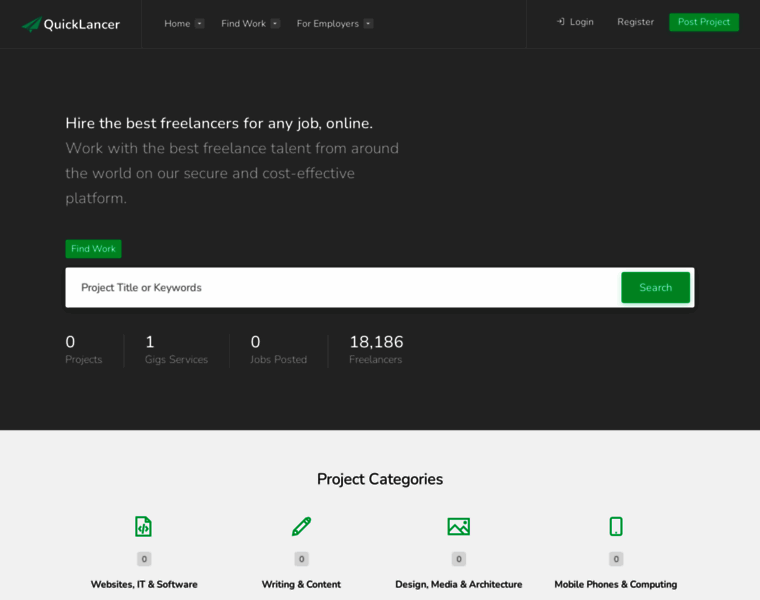Focus the Project Title or Keywords field
This screenshot has height=600, width=760.
pyautogui.click(x=340, y=288)
